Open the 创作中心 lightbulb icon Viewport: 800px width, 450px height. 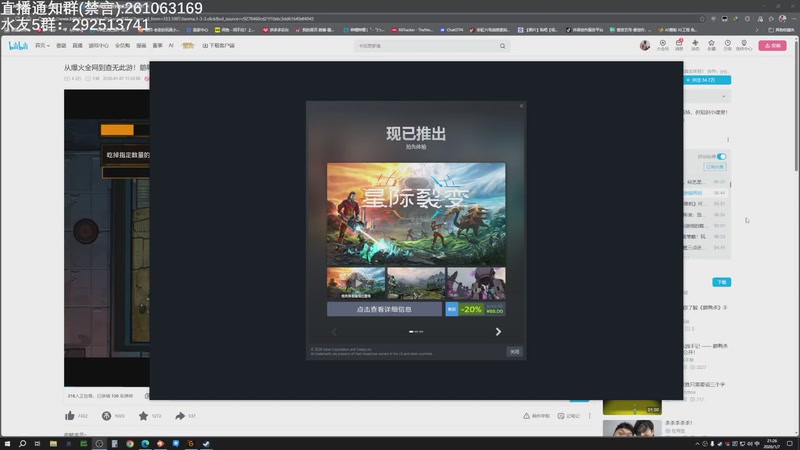[744, 45]
